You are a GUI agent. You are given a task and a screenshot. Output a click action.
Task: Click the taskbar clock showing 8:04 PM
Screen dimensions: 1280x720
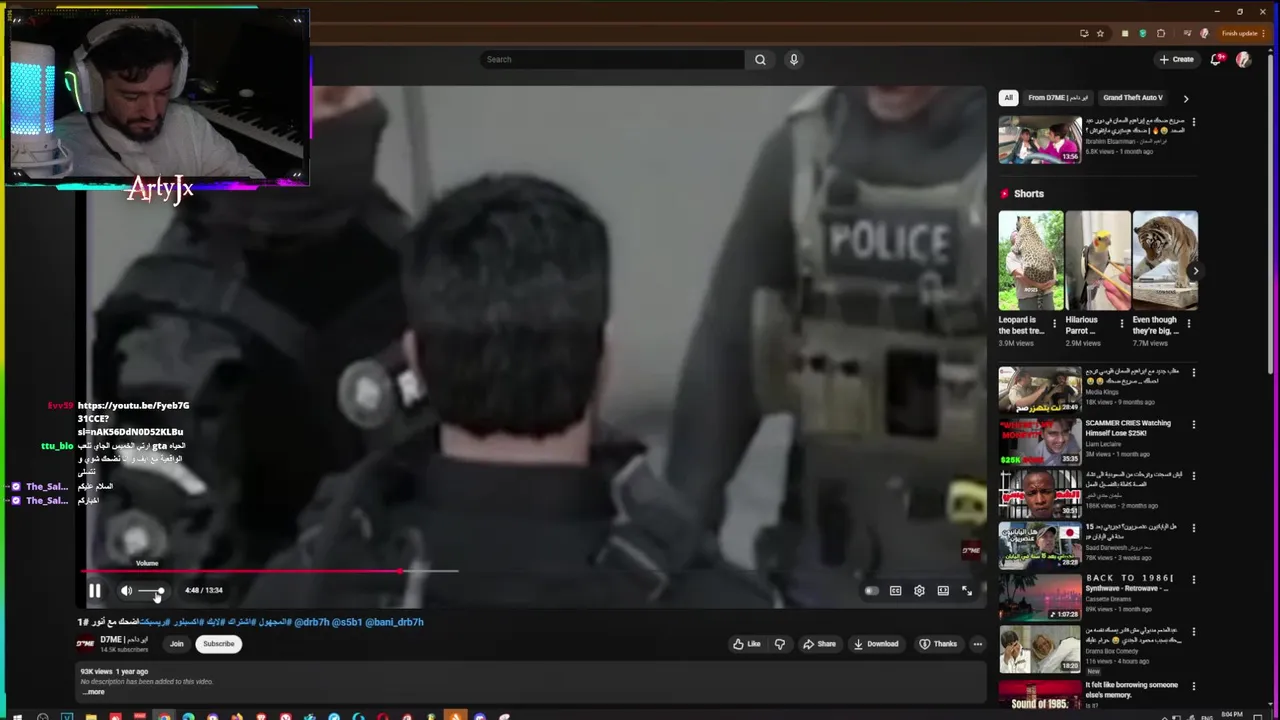point(1232,715)
